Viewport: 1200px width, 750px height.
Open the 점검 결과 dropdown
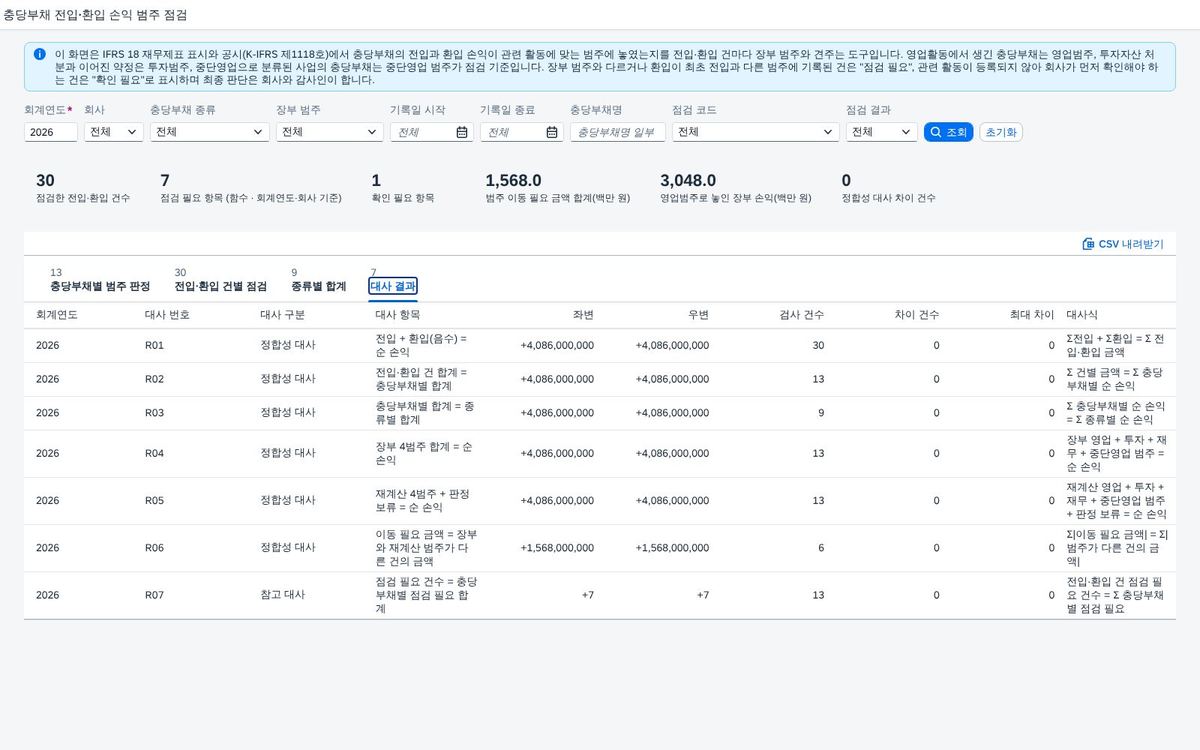[x=882, y=132]
